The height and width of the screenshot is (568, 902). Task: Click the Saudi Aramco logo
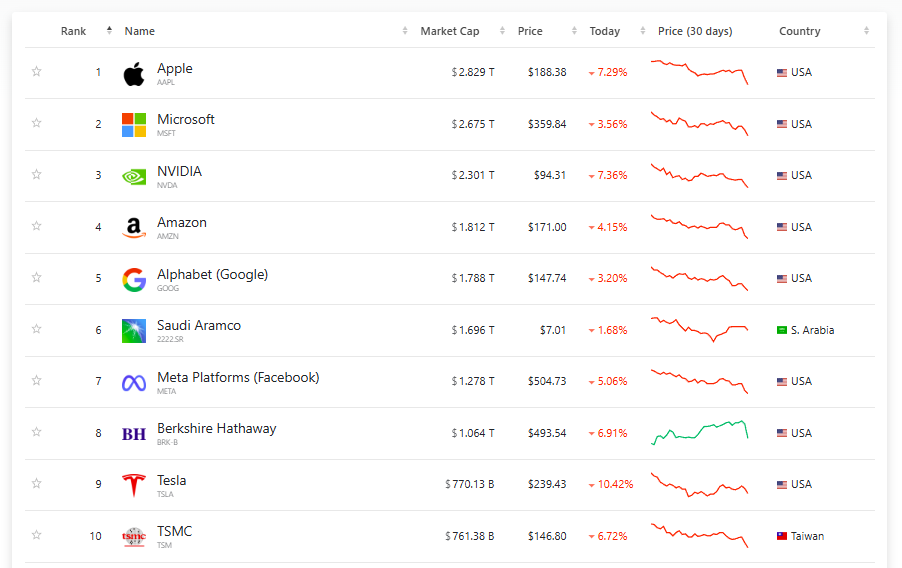(x=133, y=331)
